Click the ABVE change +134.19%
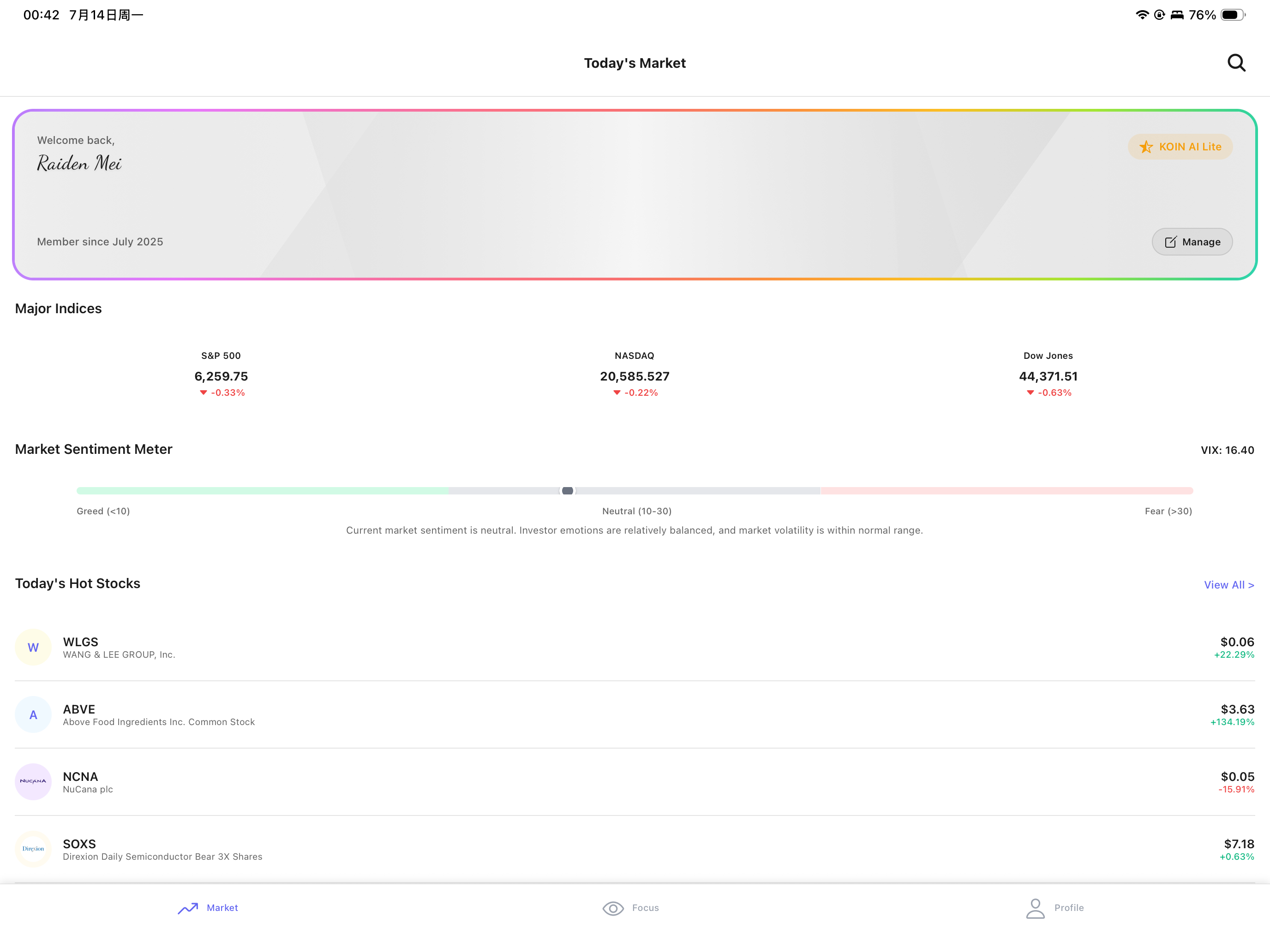The width and height of the screenshot is (1270, 952). tap(1232, 722)
